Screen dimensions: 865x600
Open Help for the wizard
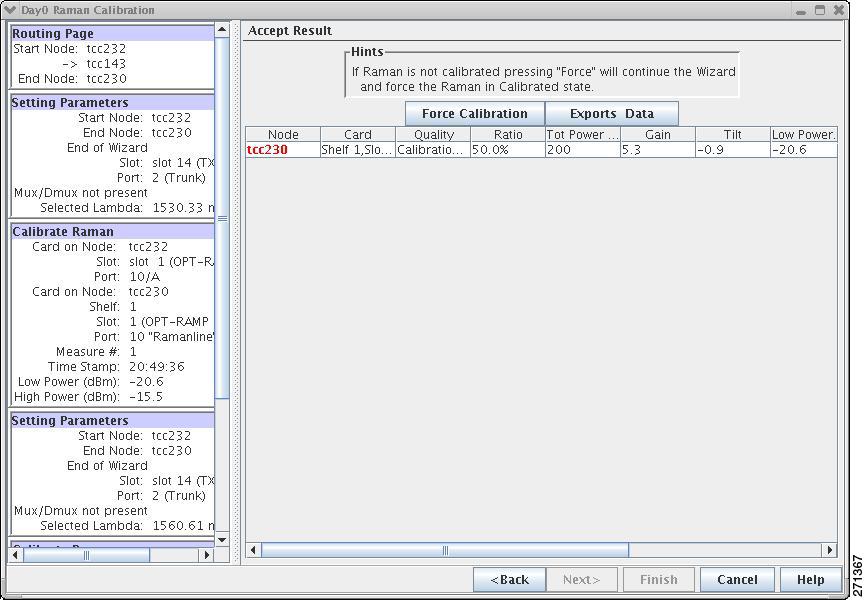[811, 580]
